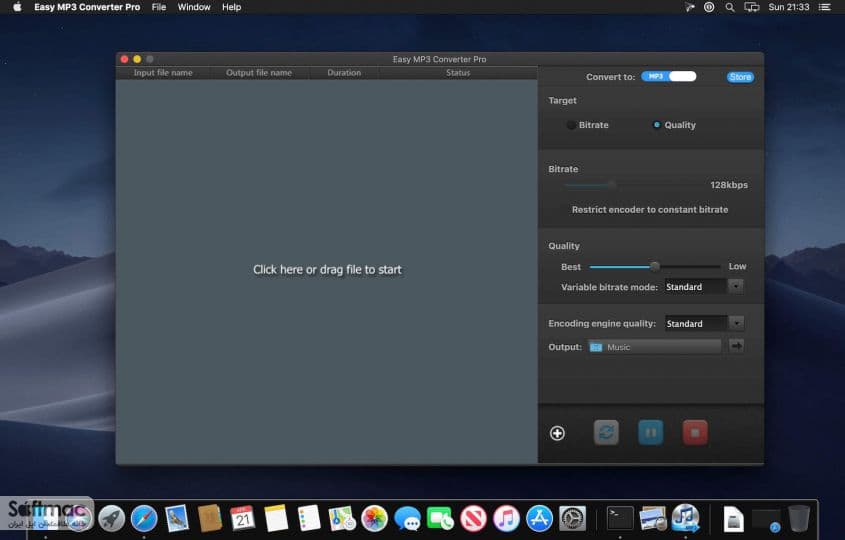Start conversion with the refresh arrows button
Image resolution: width=845 pixels, height=540 pixels.
coord(606,432)
